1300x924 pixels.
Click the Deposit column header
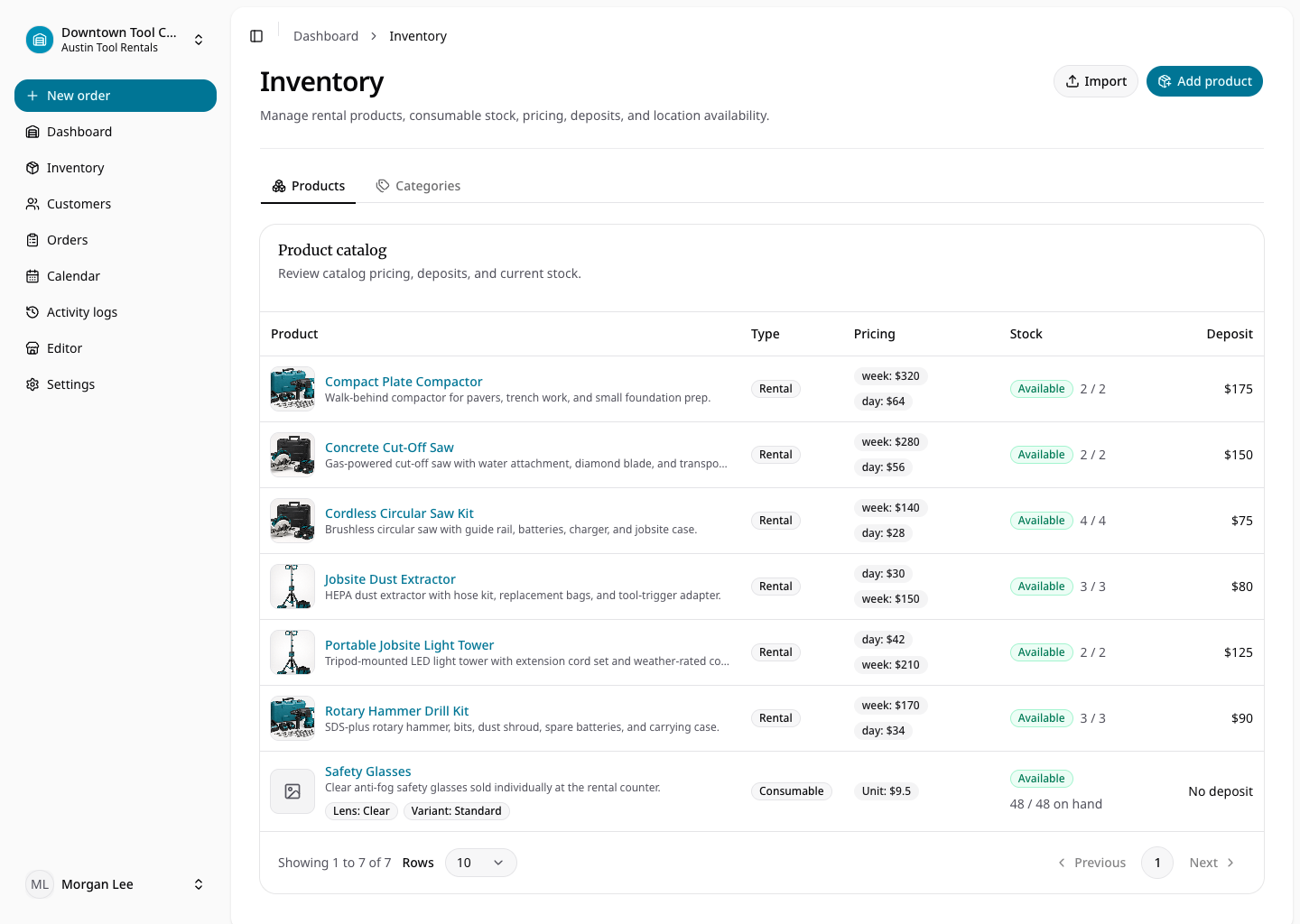(x=1230, y=334)
